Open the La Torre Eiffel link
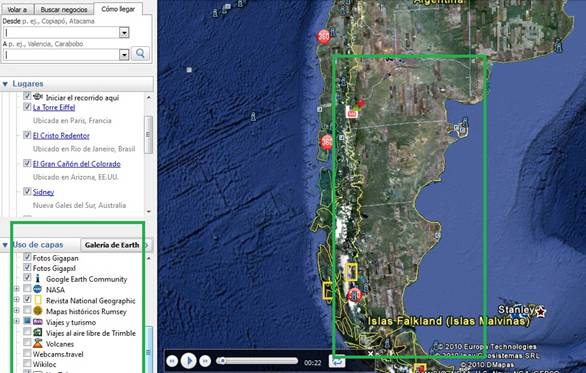 pyautogui.click(x=54, y=108)
